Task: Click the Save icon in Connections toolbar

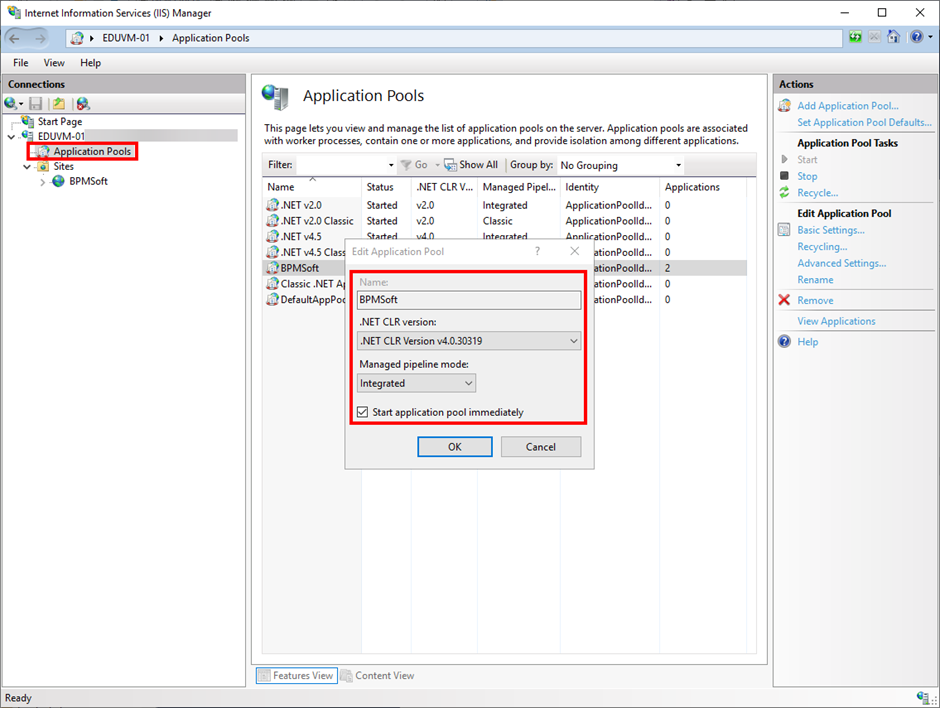Action: tap(36, 104)
